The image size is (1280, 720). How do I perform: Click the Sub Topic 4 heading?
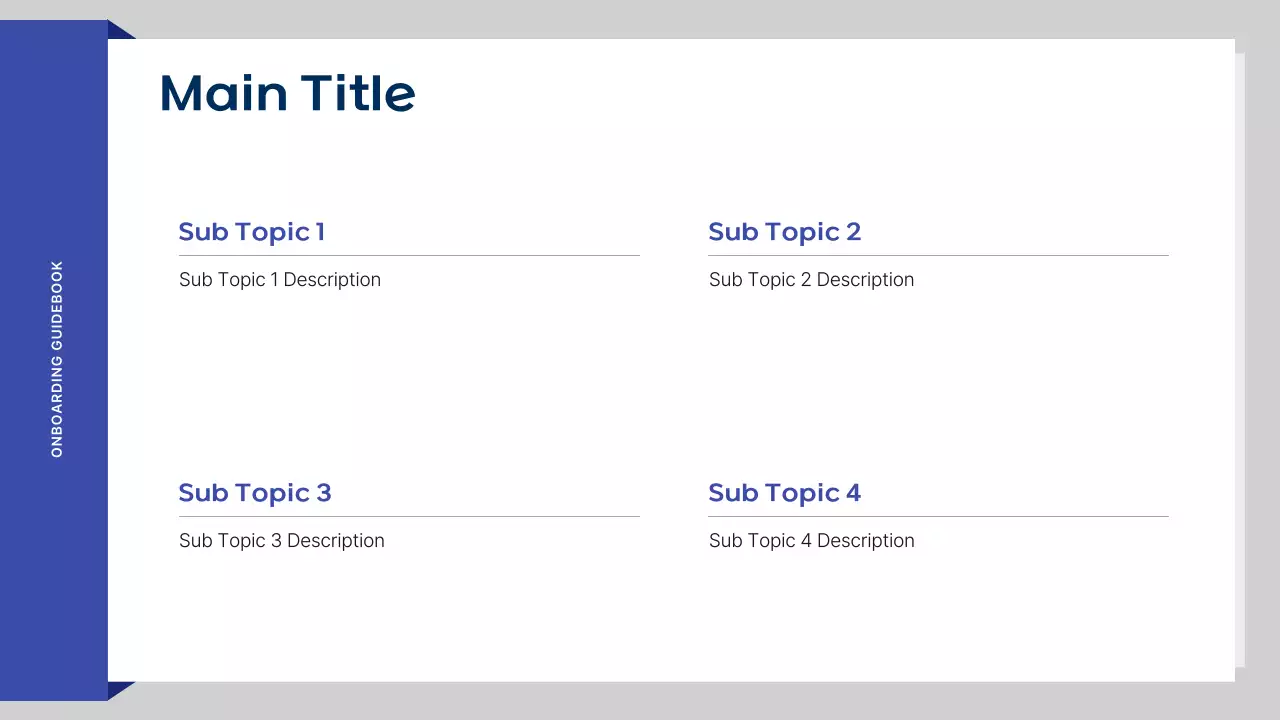784,493
